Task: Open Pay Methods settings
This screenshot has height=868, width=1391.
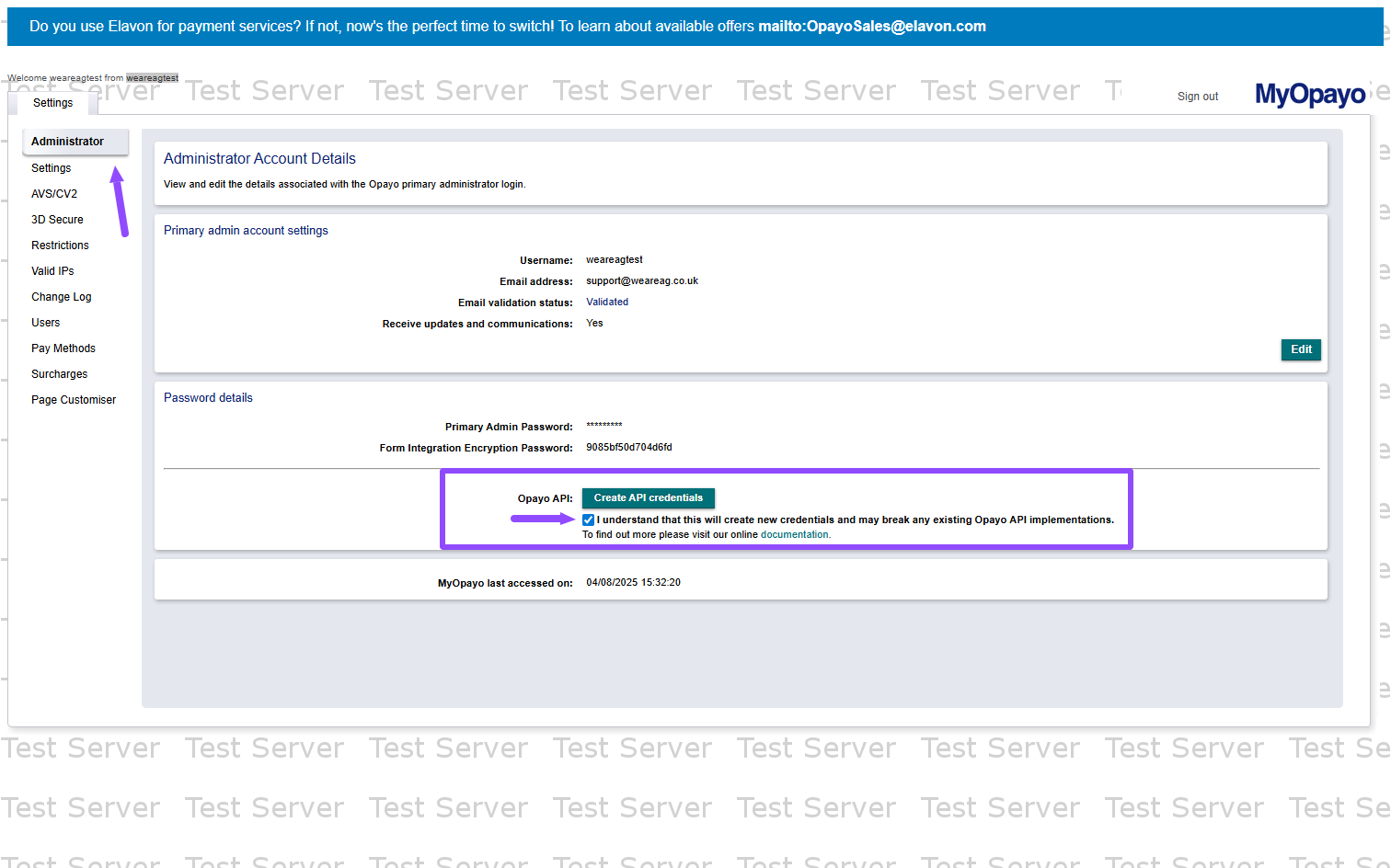Action: click(x=63, y=348)
